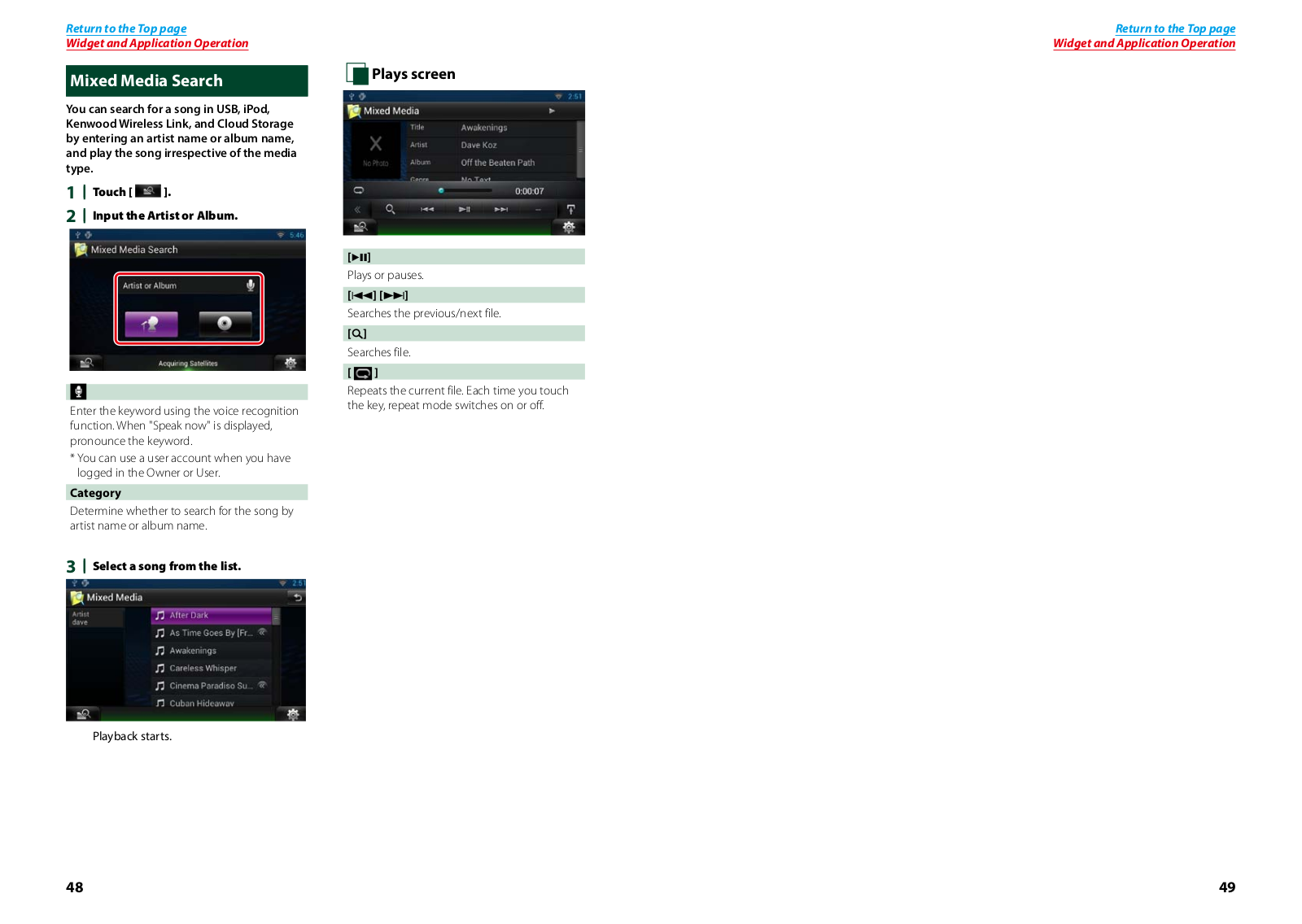Skip to previous file in Plays screen

click(x=427, y=209)
